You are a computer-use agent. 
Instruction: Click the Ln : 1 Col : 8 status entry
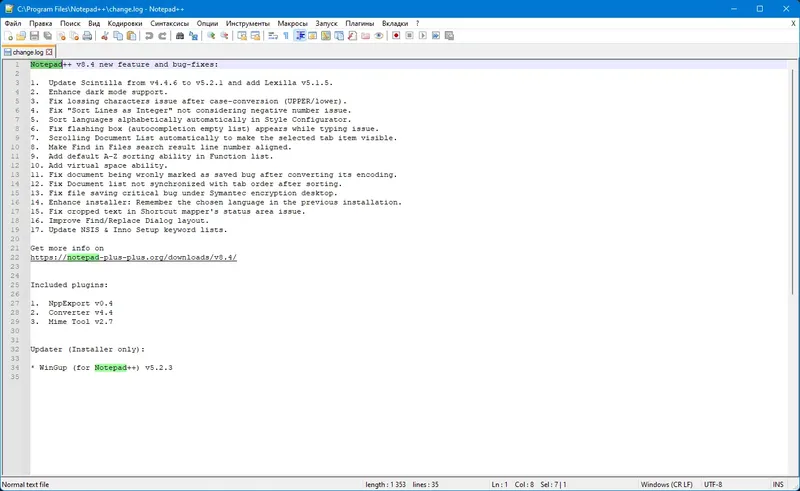513,484
